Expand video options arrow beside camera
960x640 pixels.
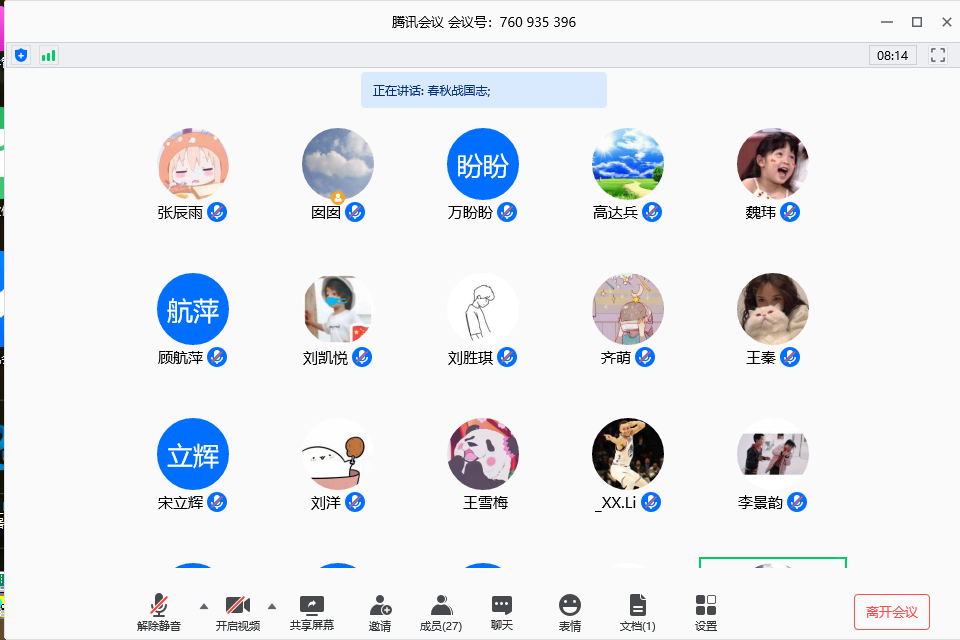point(272,606)
